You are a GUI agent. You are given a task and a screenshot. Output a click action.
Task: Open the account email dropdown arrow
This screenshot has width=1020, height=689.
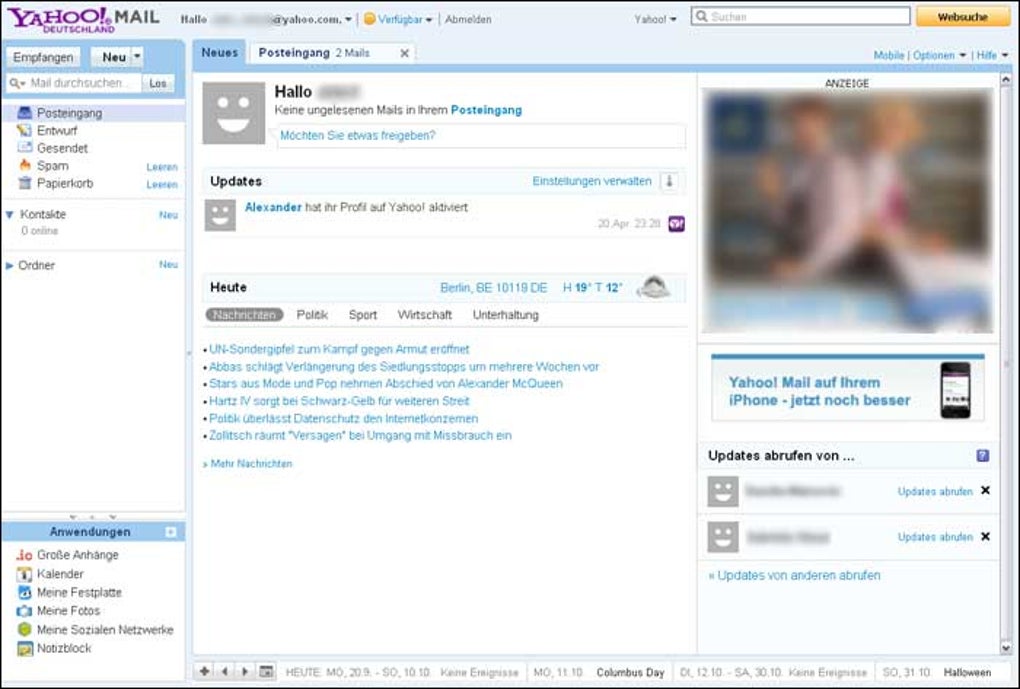point(349,20)
